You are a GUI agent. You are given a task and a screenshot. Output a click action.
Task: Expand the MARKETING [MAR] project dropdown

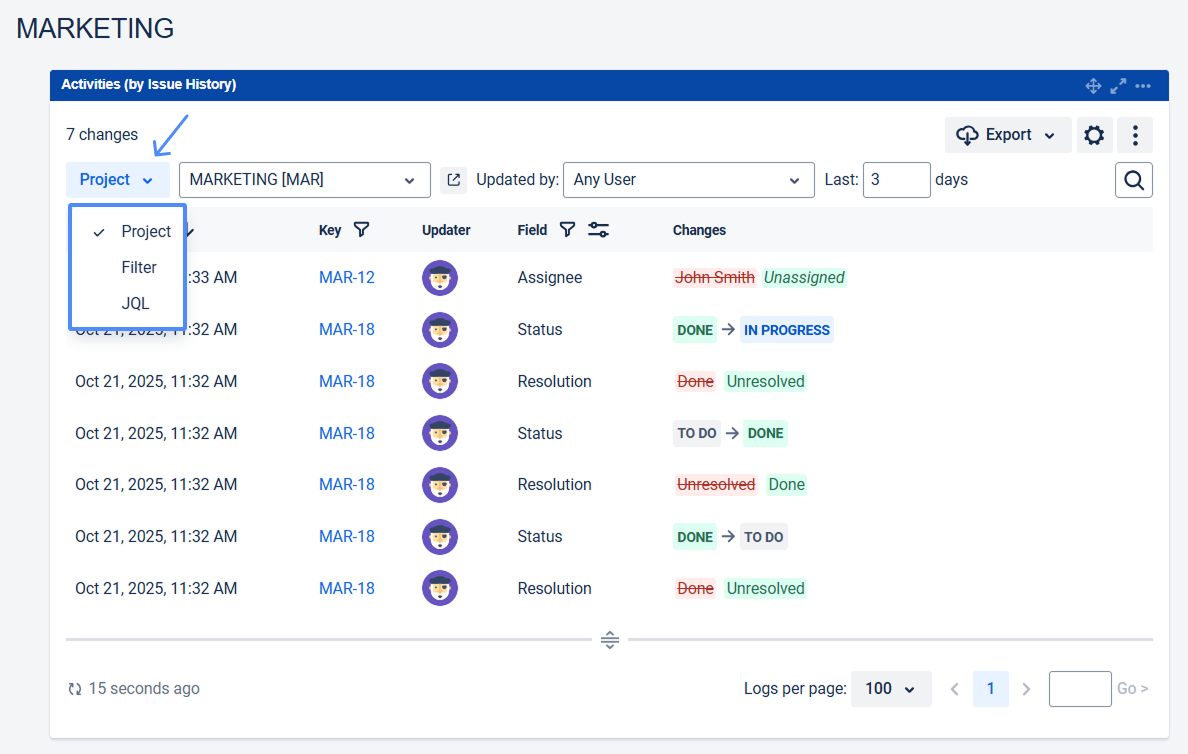point(304,180)
